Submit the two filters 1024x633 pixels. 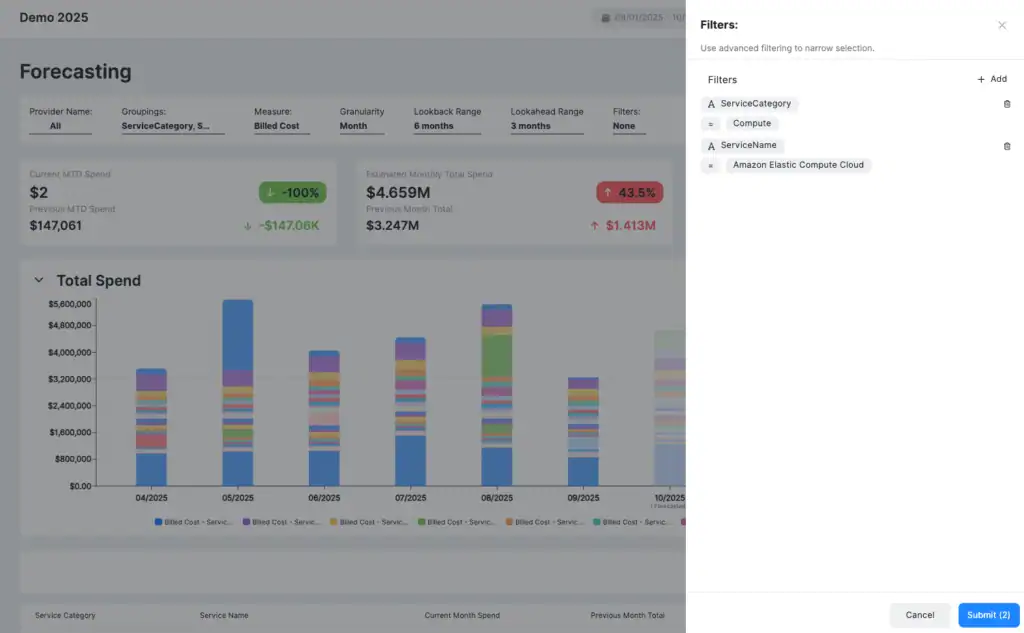tap(988, 615)
